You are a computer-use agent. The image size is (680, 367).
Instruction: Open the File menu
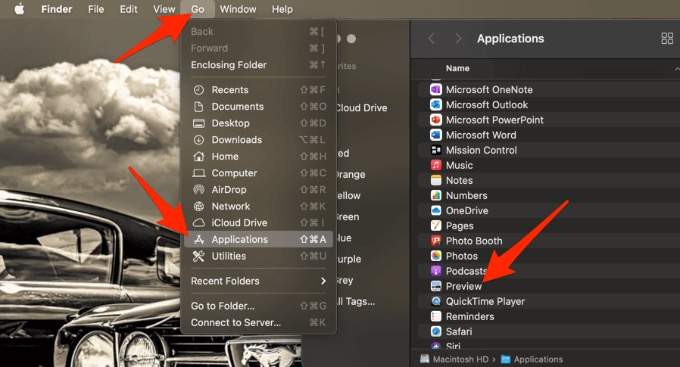tap(96, 9)
